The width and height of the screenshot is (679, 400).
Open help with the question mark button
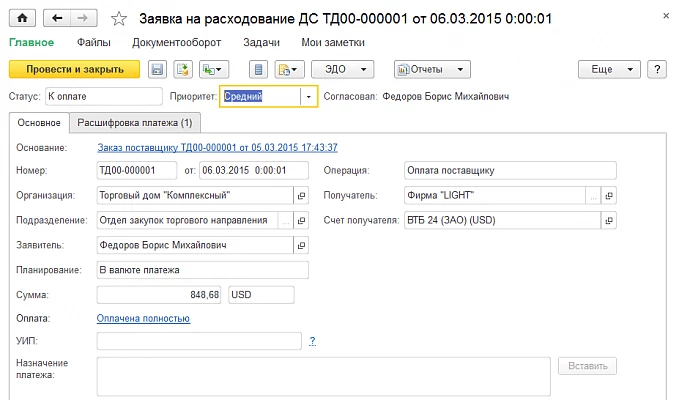(x=657, y=69)
